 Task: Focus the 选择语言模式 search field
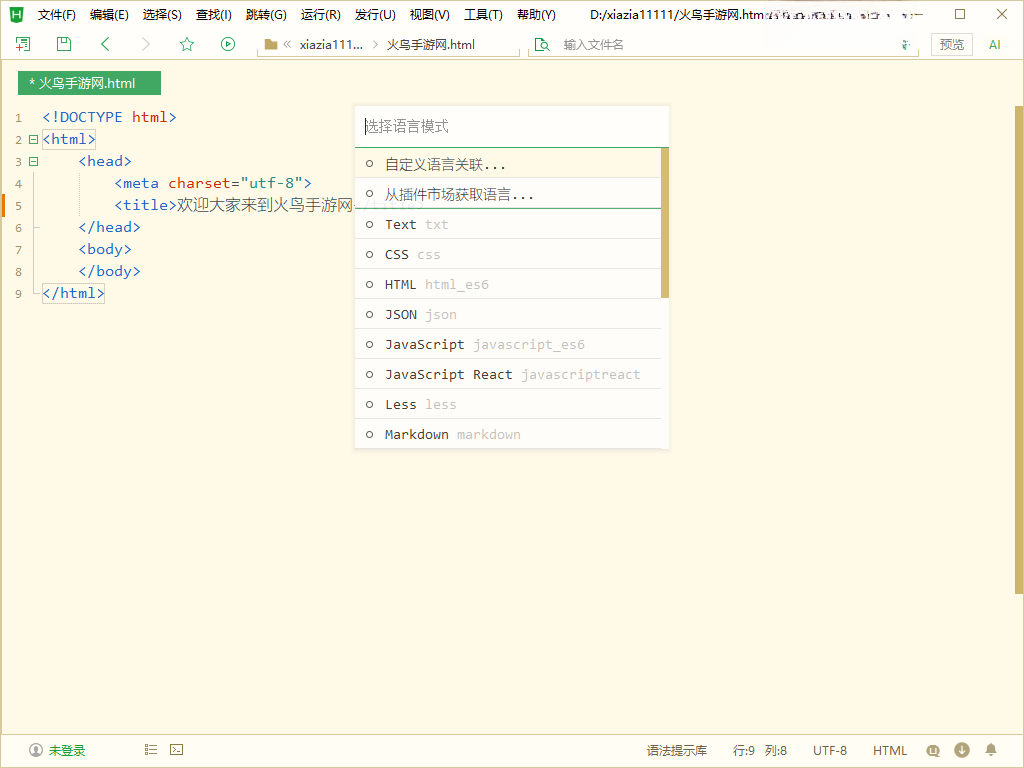(x=512, y=126)
